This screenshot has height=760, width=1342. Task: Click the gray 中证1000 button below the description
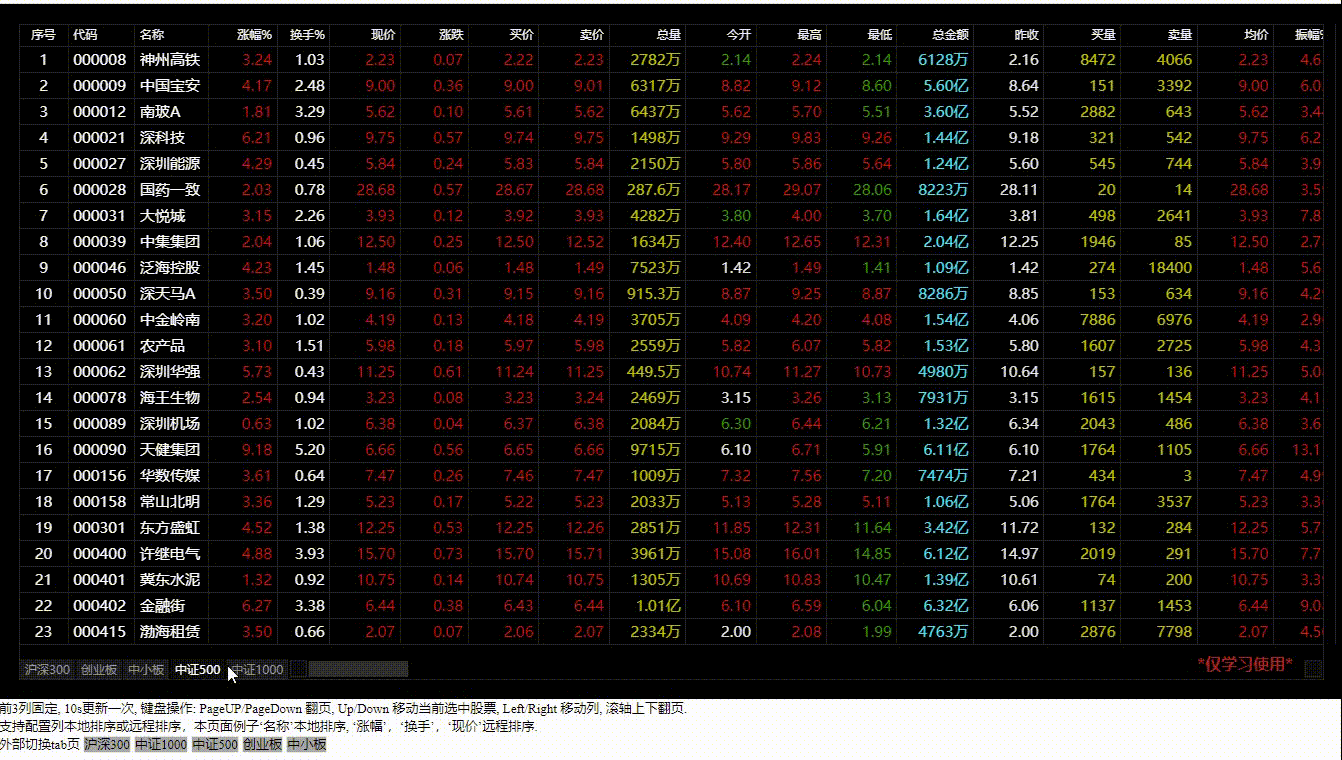coord(162,744)
